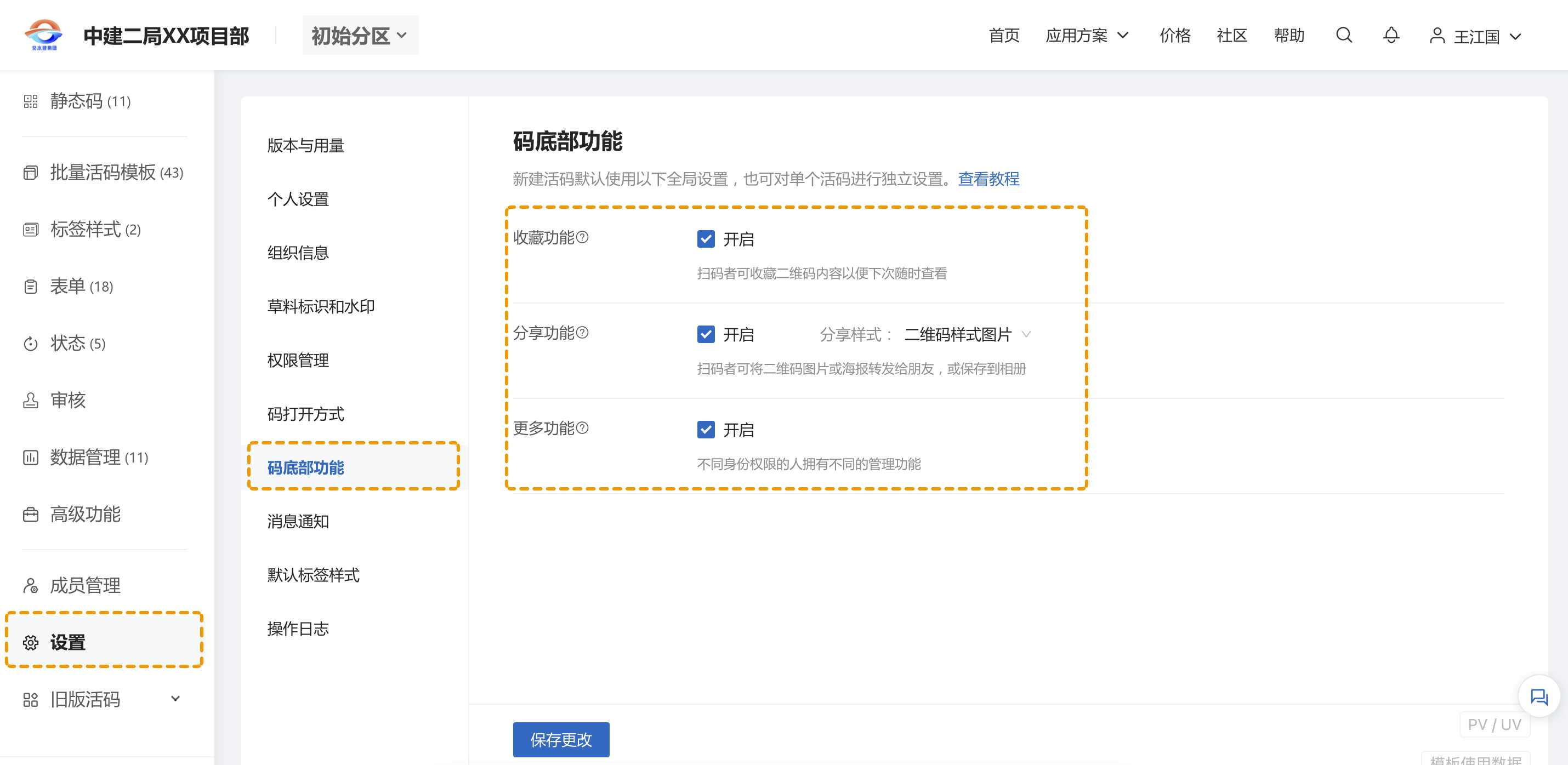The height and width of the screenshot is (765, 1568).
Task: Click help icon beside 分享功能
Action: pyautogui.click(x=583, y=332)
